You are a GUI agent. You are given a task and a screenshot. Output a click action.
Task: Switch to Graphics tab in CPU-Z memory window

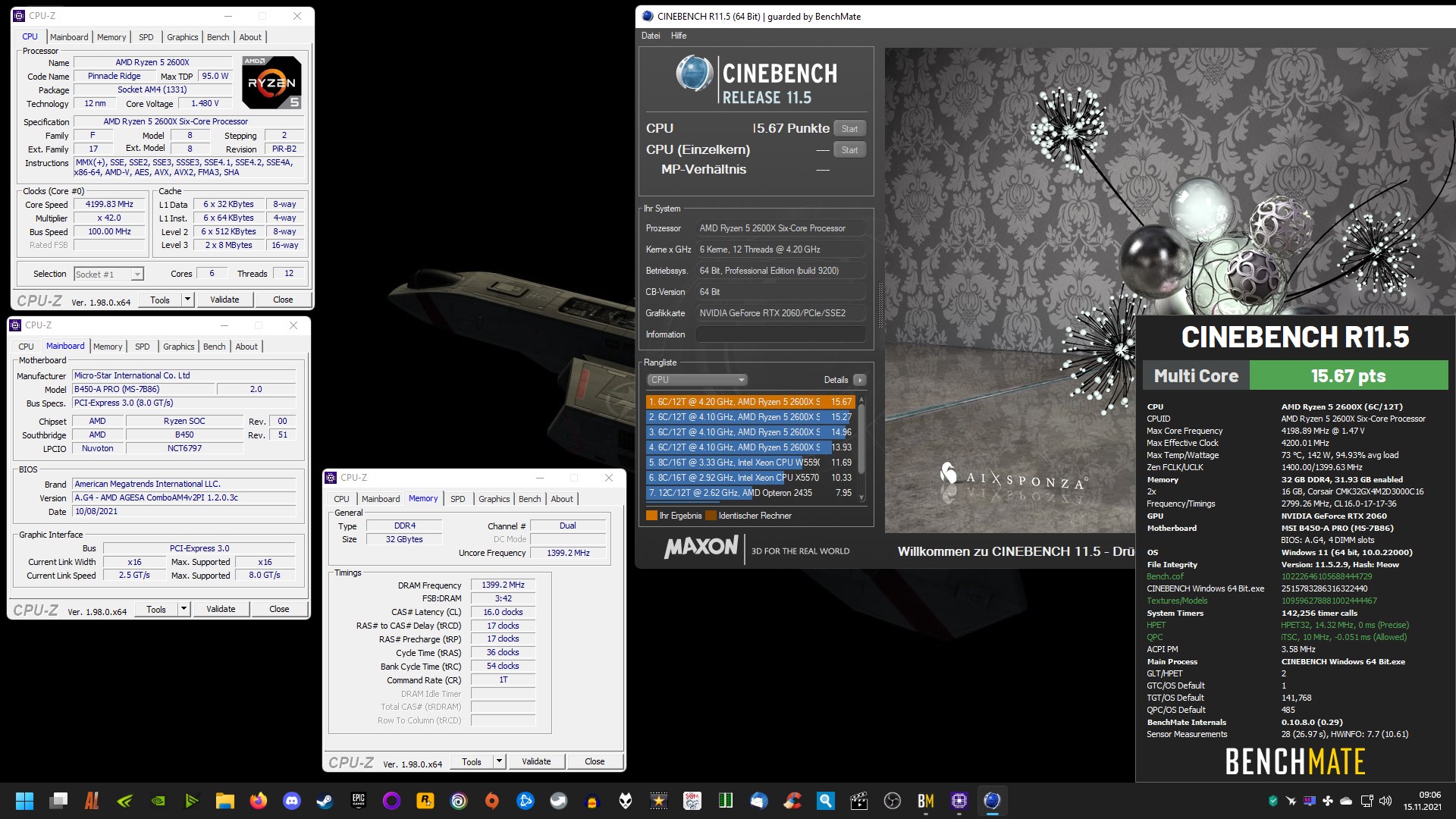click(x=494, y=499)
